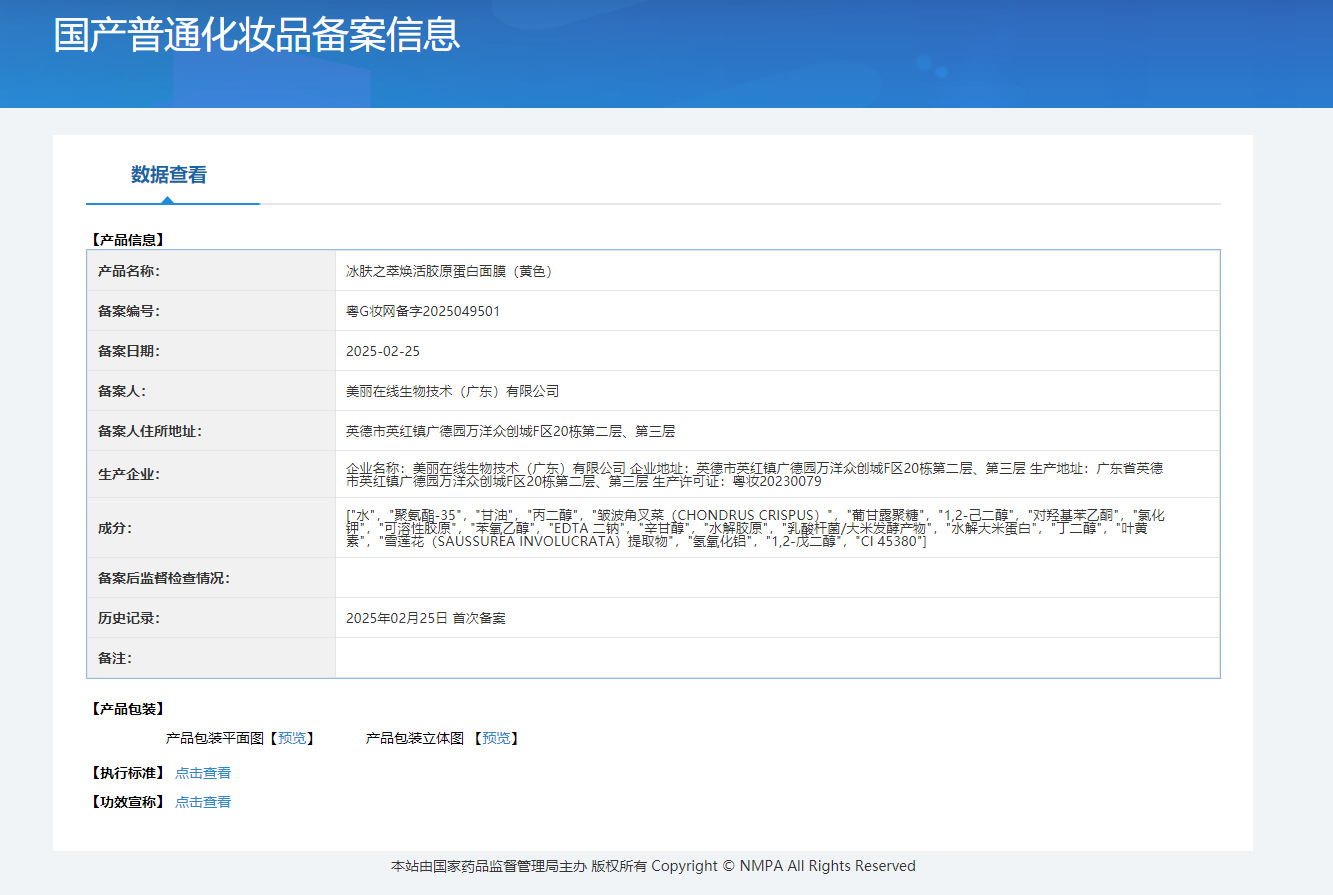Select filing number 粤G妆网备字2025049501
This screenshot has width=1333, height=895.
(x=423, y=311)
